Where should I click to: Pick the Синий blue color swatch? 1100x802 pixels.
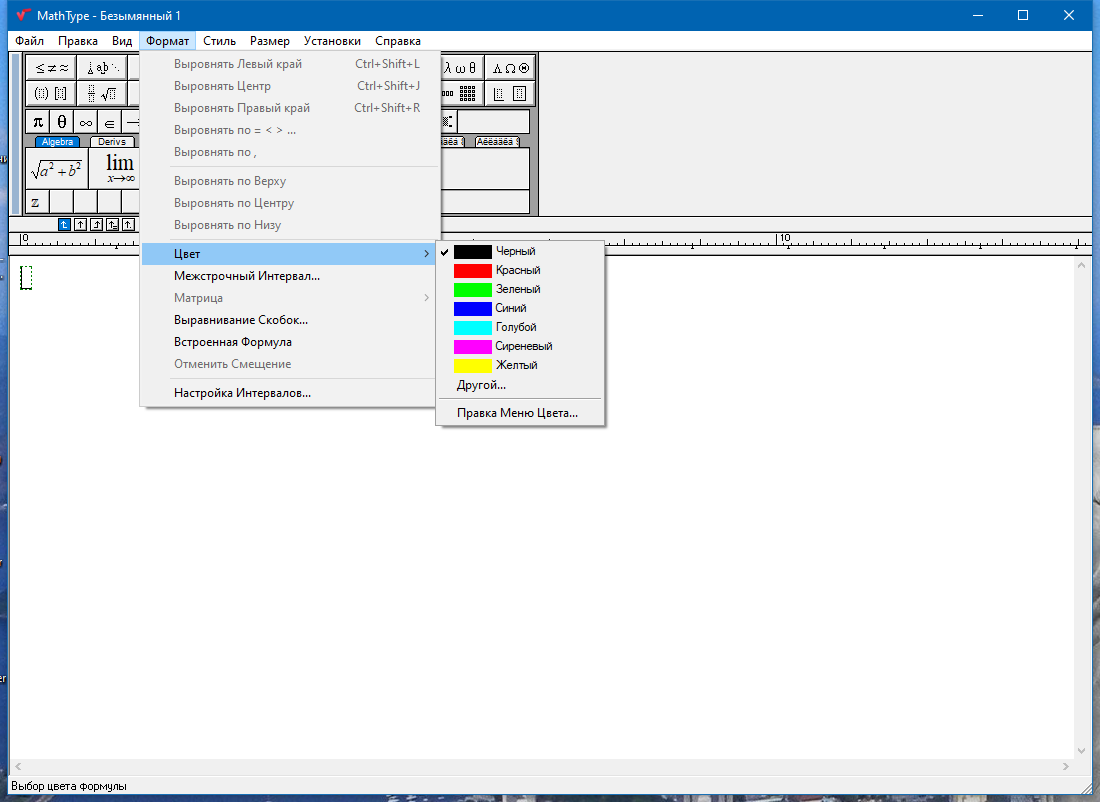click(x=473, y=309)
